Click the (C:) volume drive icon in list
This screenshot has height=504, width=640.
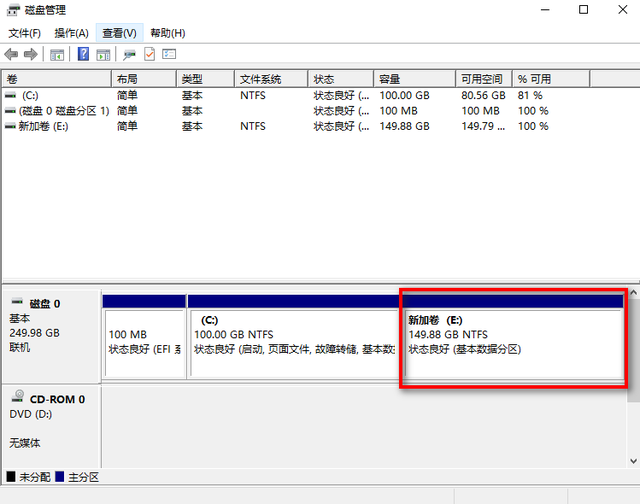pos(11,95)
